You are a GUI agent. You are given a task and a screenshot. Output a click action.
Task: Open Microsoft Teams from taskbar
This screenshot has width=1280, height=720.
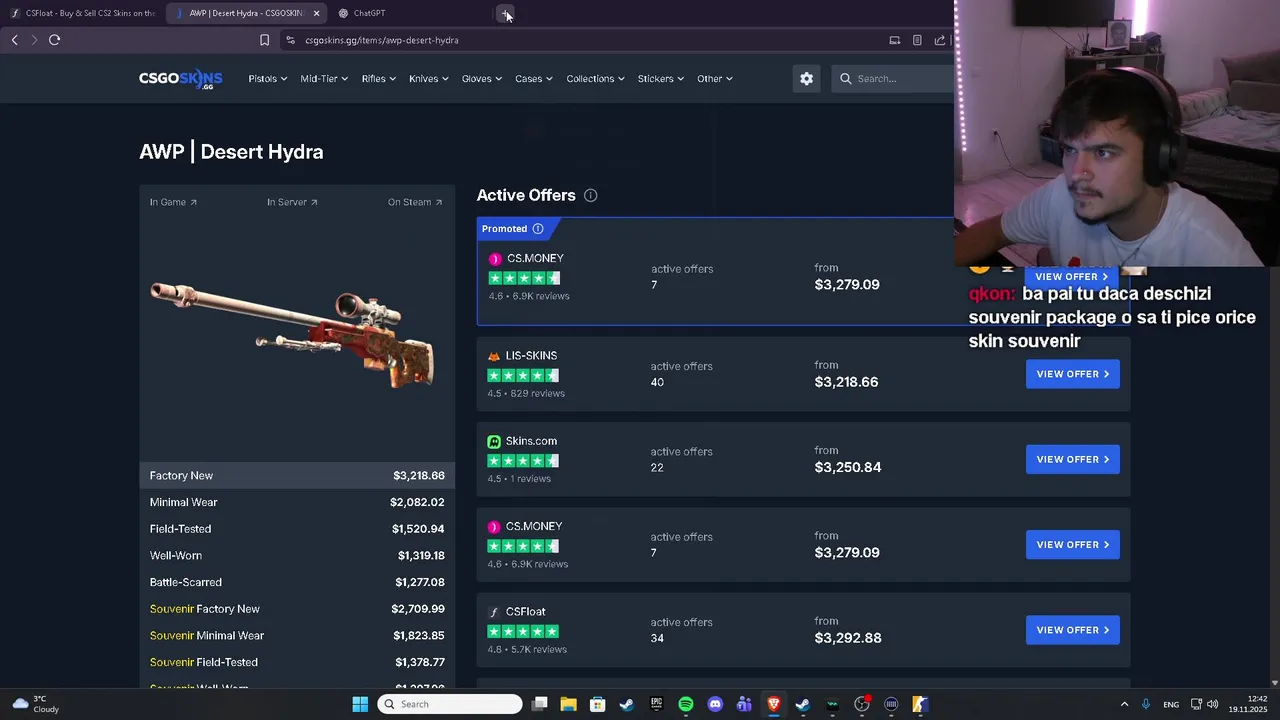tap(744, 704)
